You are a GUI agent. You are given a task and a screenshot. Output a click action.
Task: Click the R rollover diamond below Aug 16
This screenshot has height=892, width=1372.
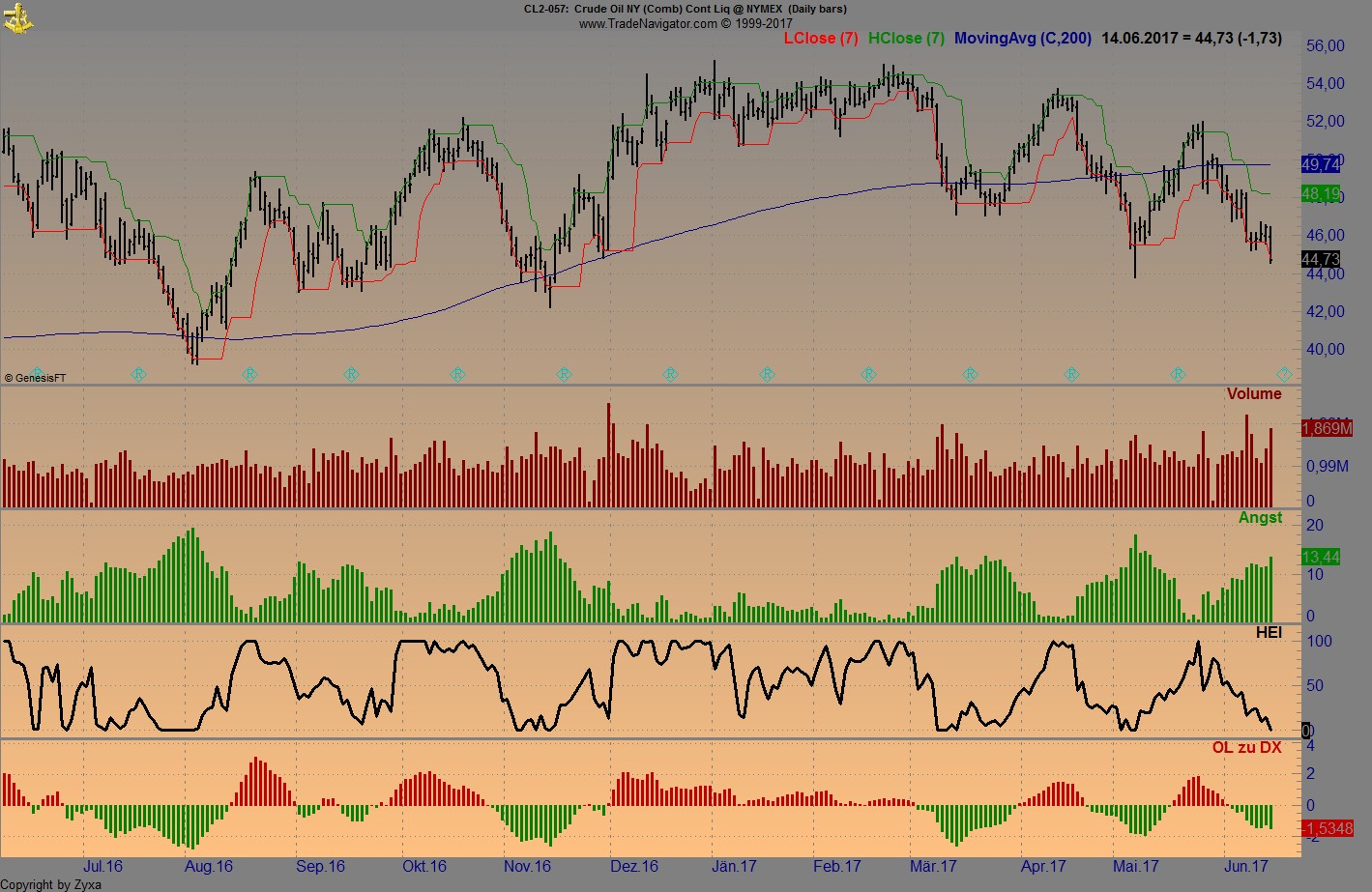(x=248, y=375)
